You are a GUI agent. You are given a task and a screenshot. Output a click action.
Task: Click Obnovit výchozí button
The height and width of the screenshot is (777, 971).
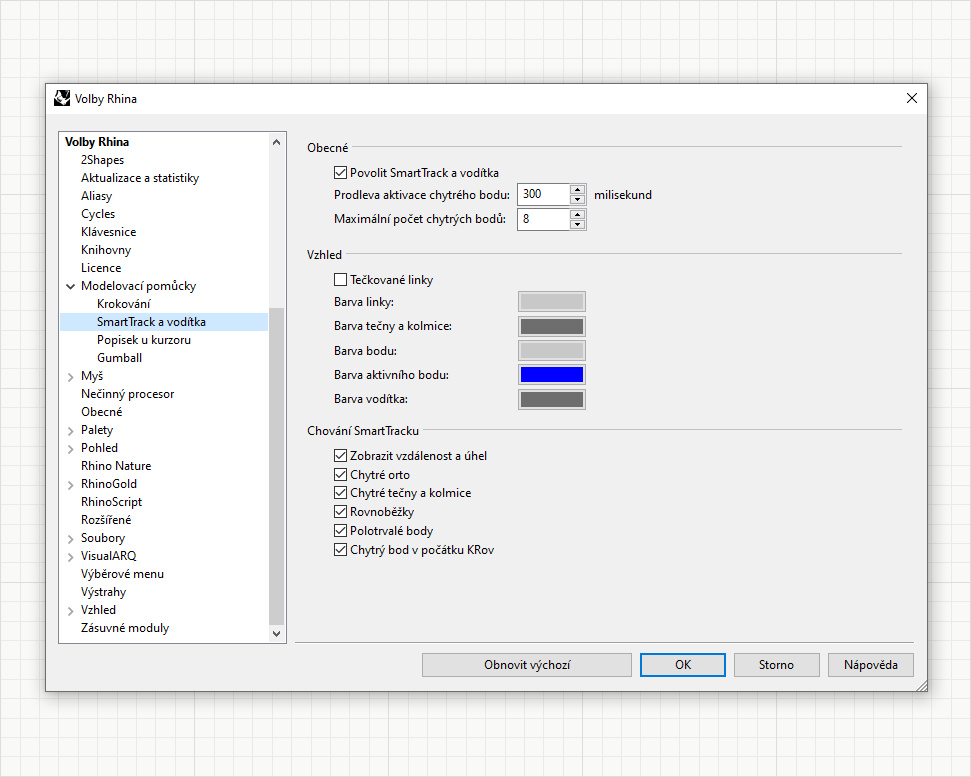pos(527,665)
